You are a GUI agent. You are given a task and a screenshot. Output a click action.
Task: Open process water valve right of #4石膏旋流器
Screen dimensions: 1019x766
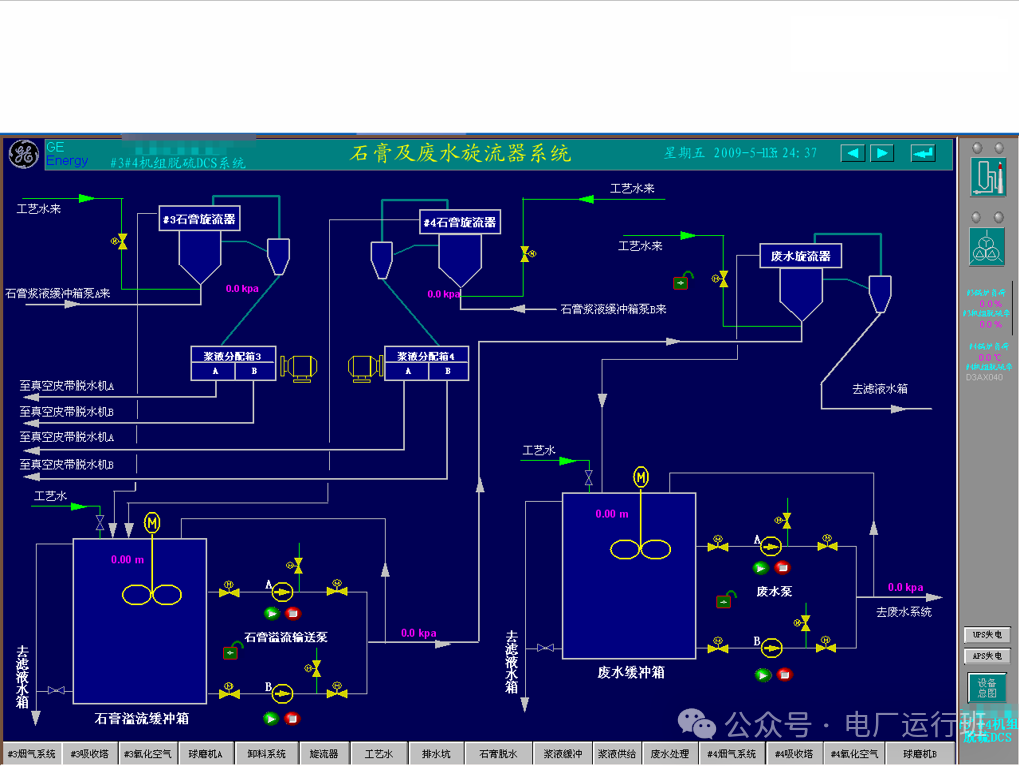[527, 254]
